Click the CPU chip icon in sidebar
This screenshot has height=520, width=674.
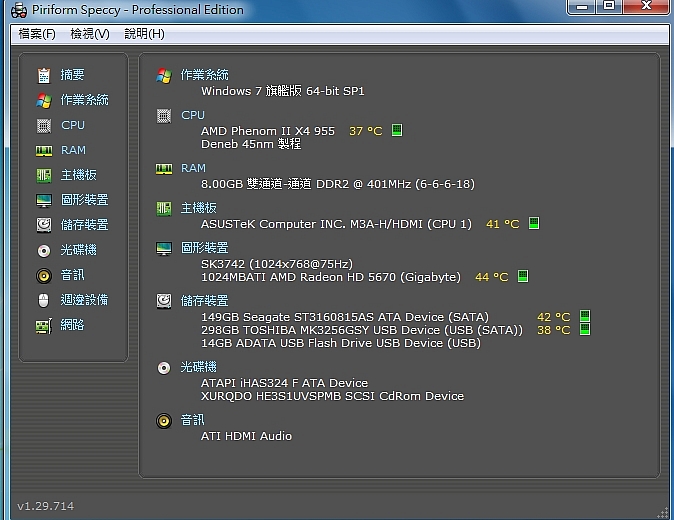[44, 125]
